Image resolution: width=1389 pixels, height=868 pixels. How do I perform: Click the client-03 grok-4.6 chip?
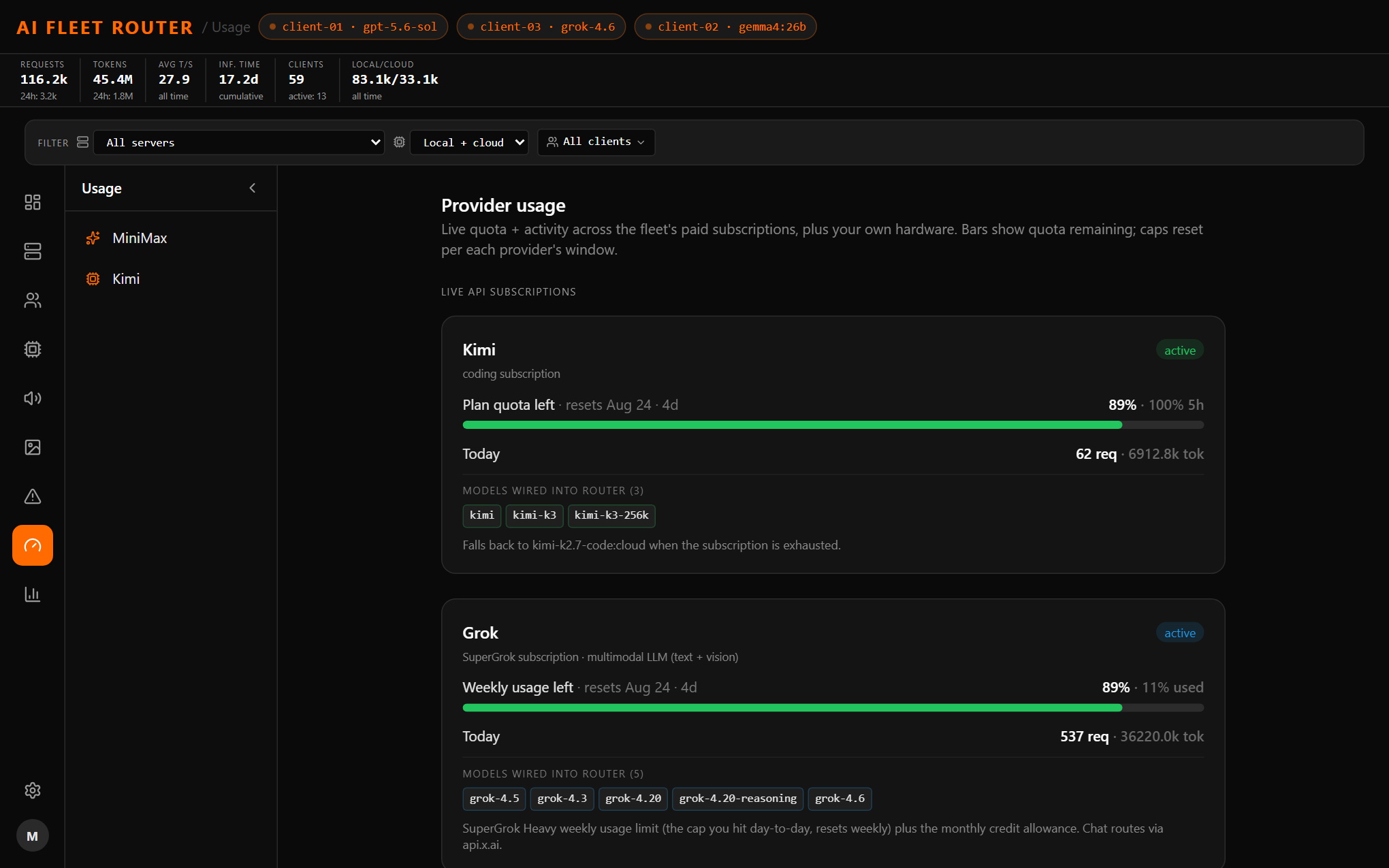[x=541, y=27]
